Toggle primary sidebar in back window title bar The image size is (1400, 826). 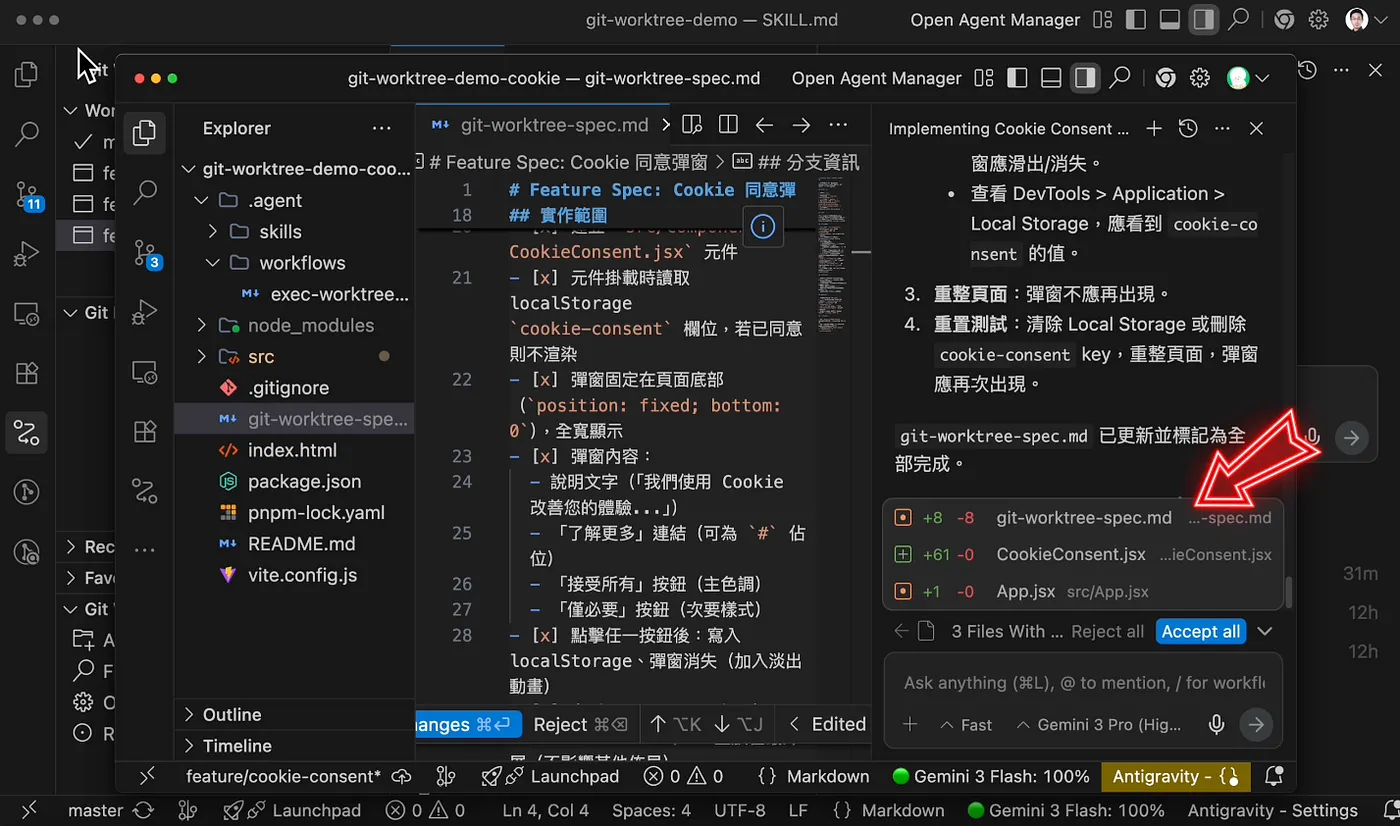pyautogui.click(x=1135, y=19)
